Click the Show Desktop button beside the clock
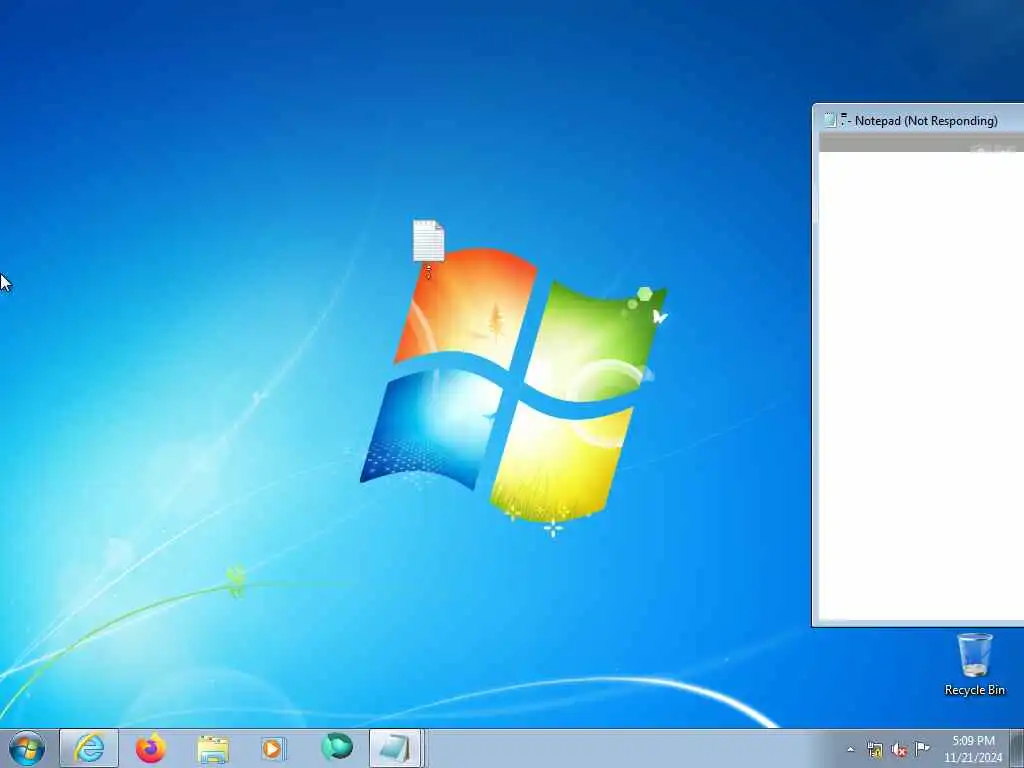Image resolution: width=1024 pixels, height=768 pixels. pos(1018,748)
